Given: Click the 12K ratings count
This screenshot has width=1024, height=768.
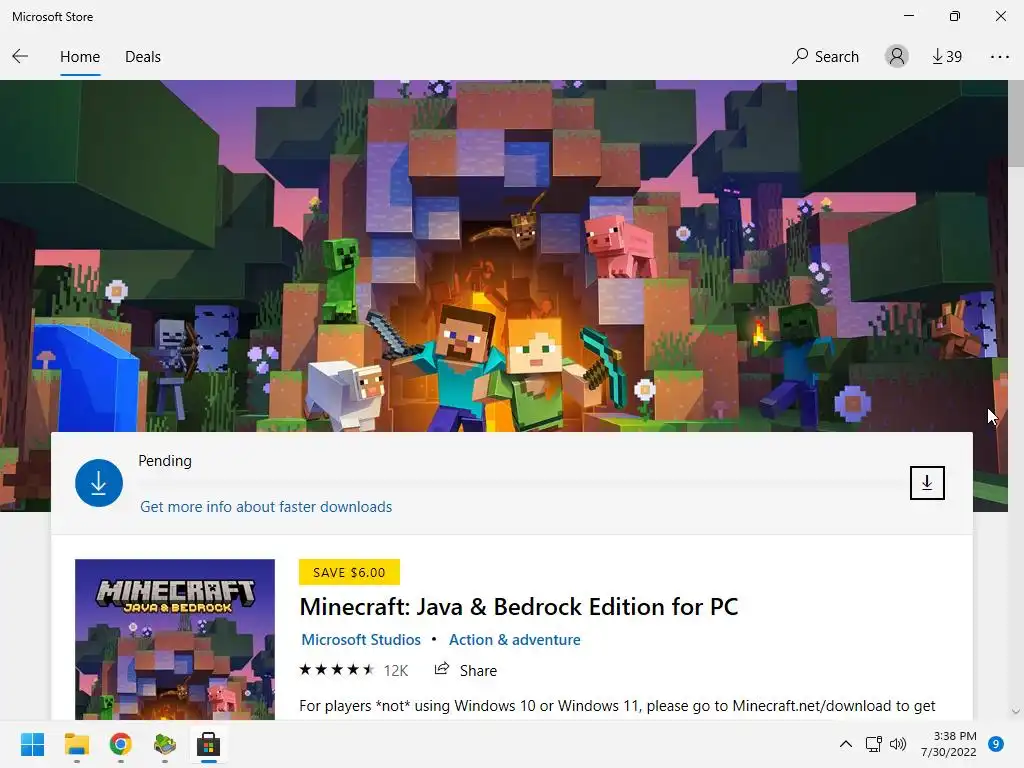Looking at the screenshot, I should pos(396,671).
